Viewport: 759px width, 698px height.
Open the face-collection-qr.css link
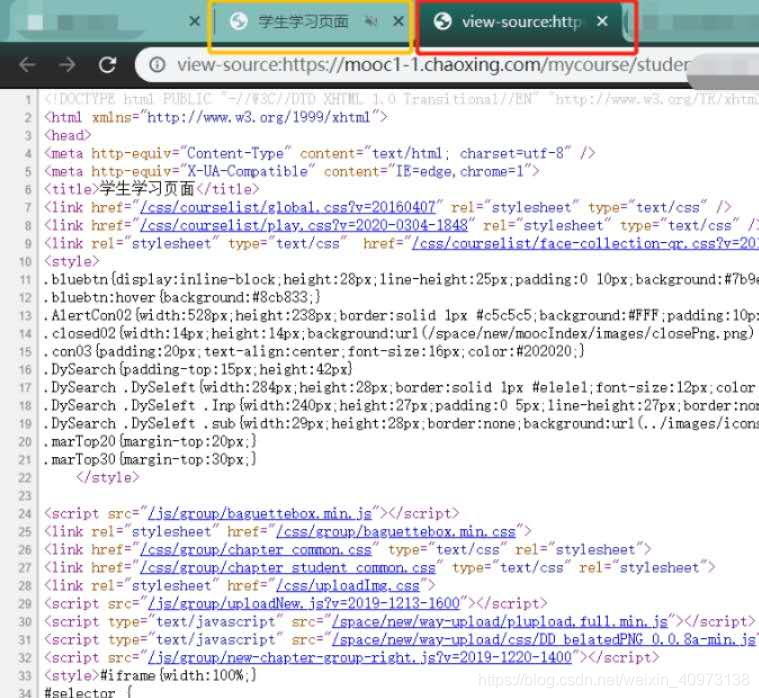coord(585,243)
